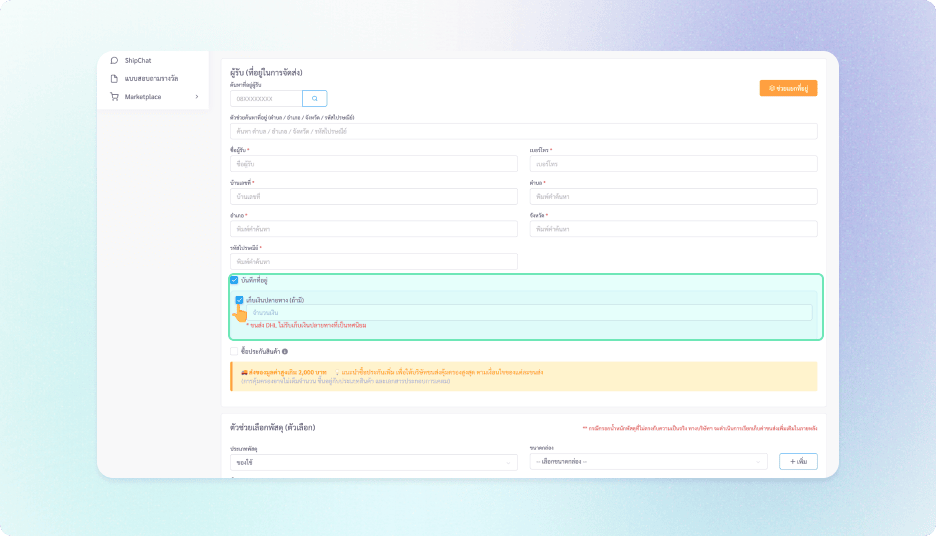This screenshot has height=536, width=936.
Task: Focus the address search field (ตำบล / อำเภอ / จังหวัด)
Action: click(x=524, y=131)
